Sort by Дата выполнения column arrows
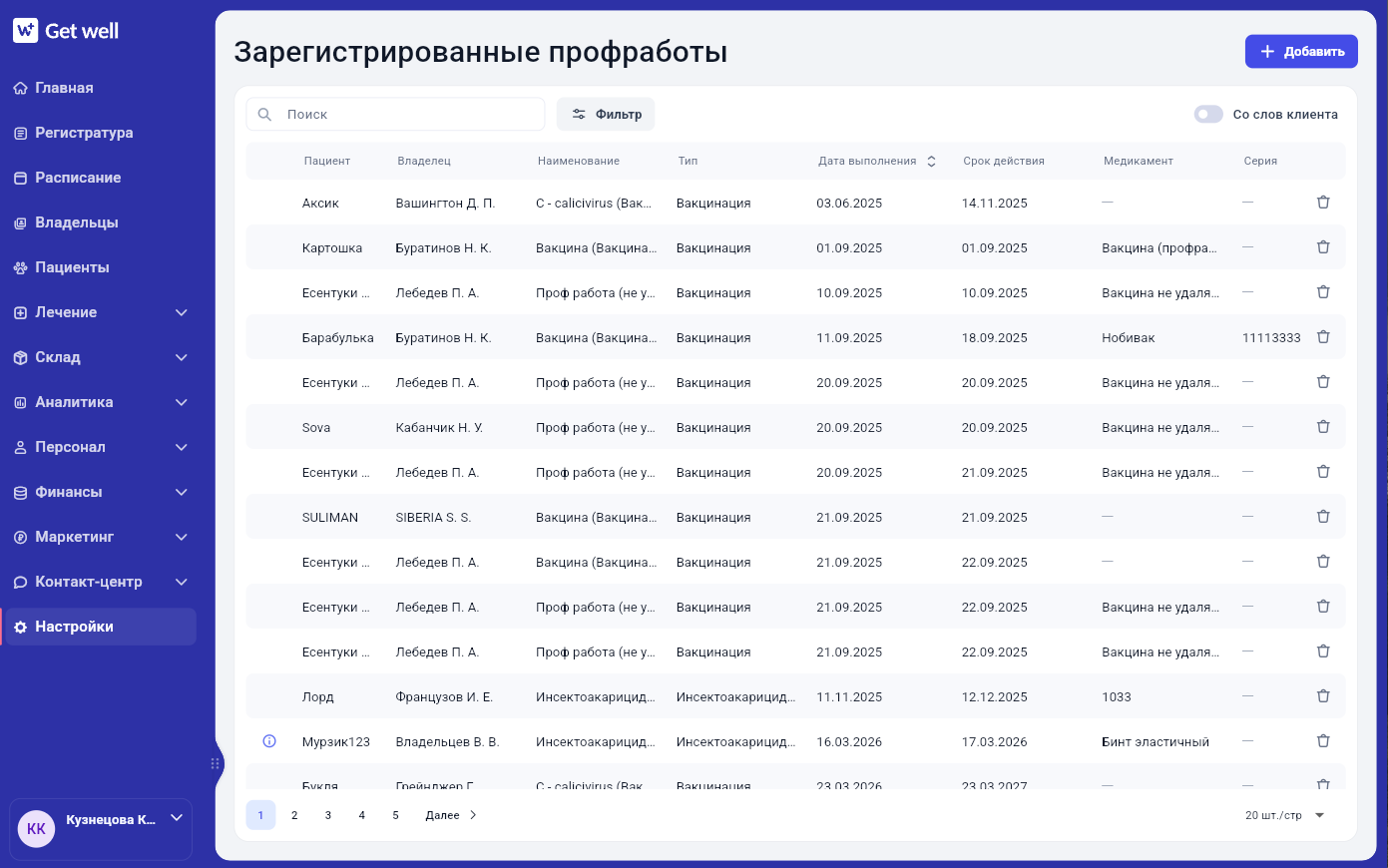The width and height of the screenshot is (1388, 868). tap(931, 161)
